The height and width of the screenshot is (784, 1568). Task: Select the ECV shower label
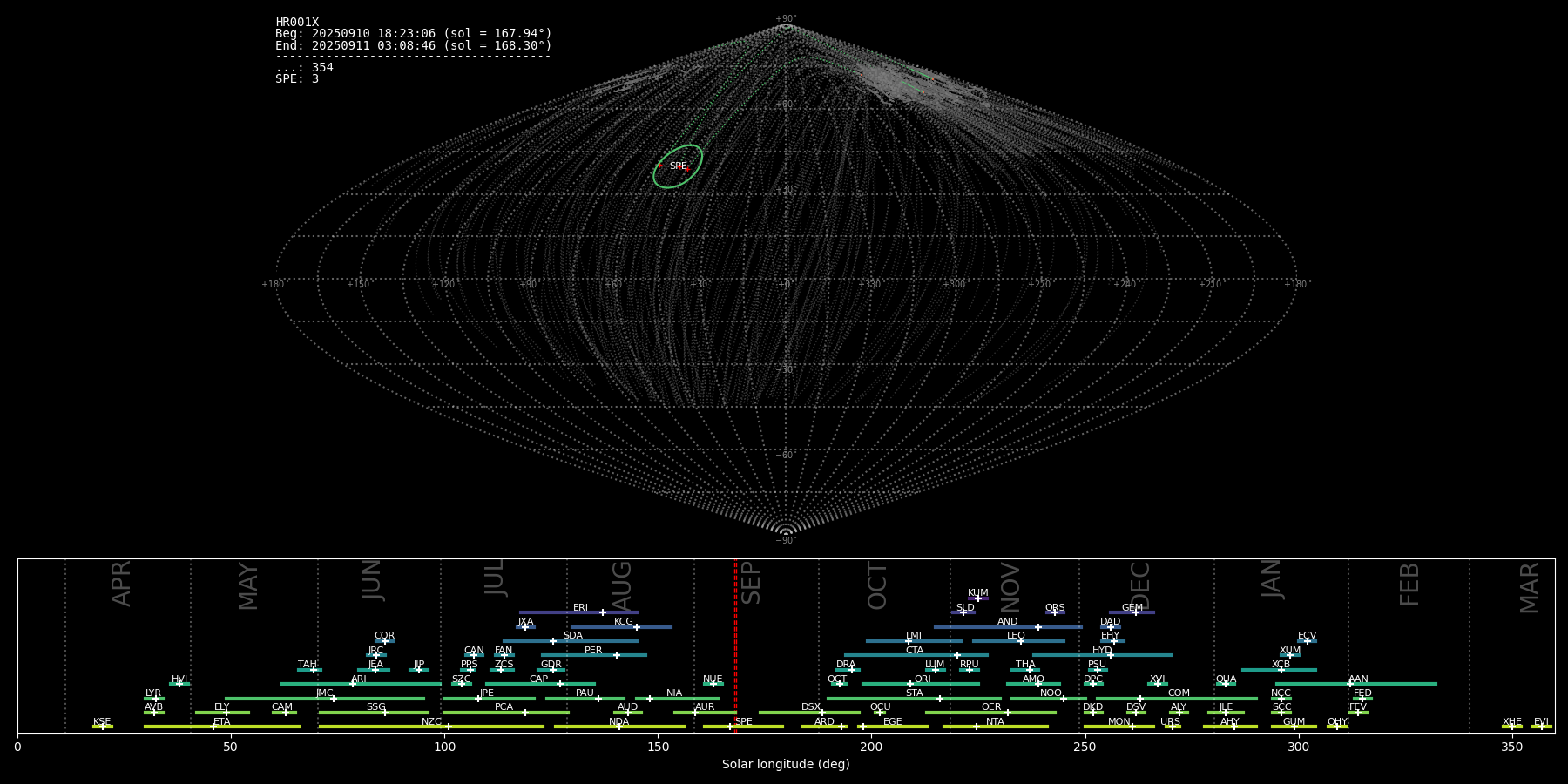(x=1307, y=636)
